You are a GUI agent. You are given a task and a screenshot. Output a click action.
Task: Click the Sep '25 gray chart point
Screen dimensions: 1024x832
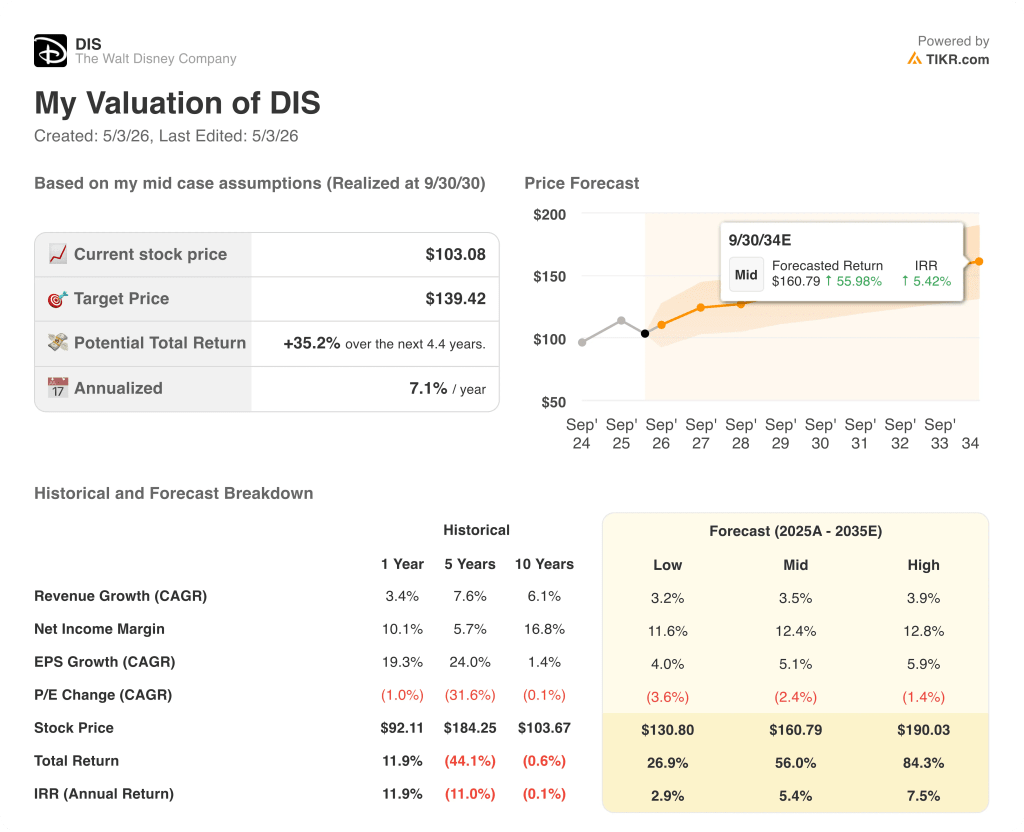point(621,320)
